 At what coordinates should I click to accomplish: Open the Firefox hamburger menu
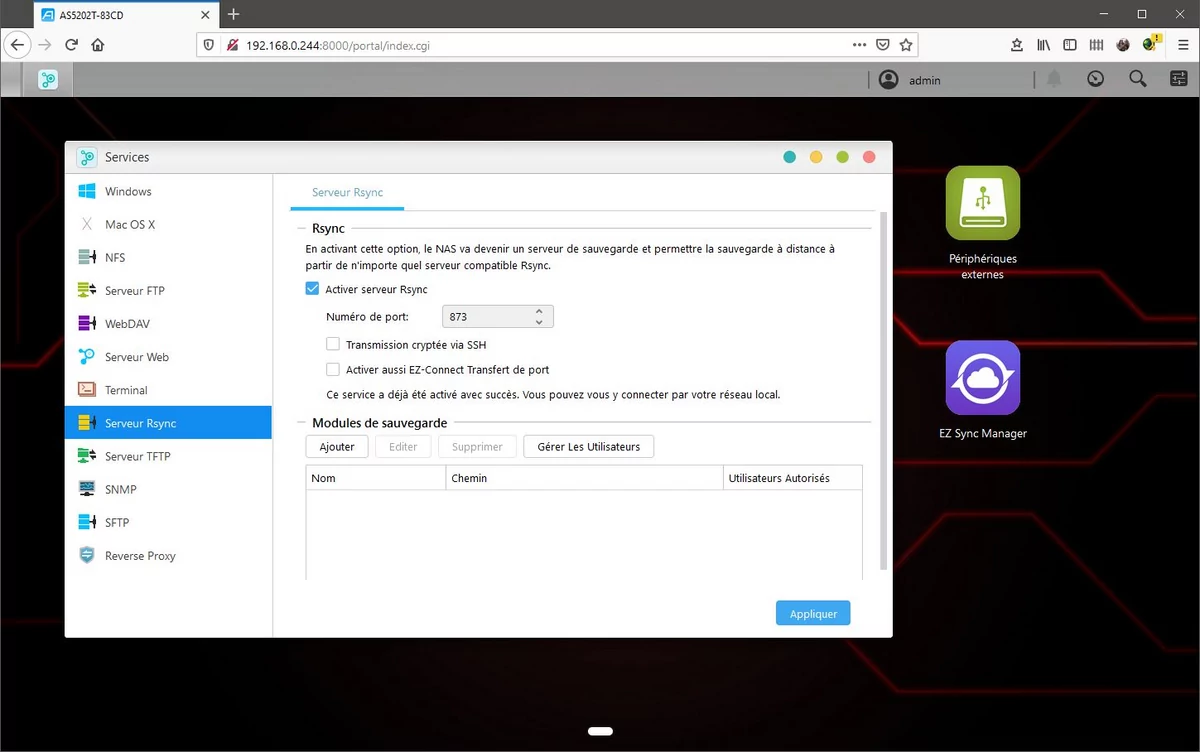point(1182,45)
